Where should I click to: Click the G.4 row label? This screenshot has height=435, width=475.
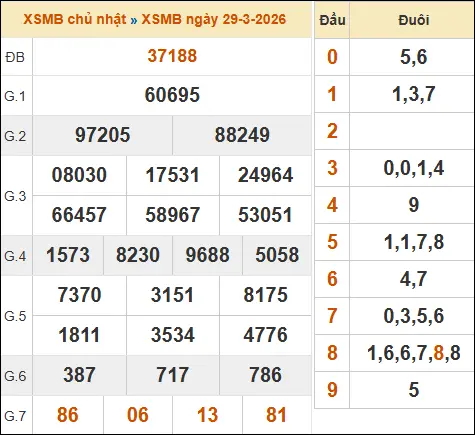point(15,256)
